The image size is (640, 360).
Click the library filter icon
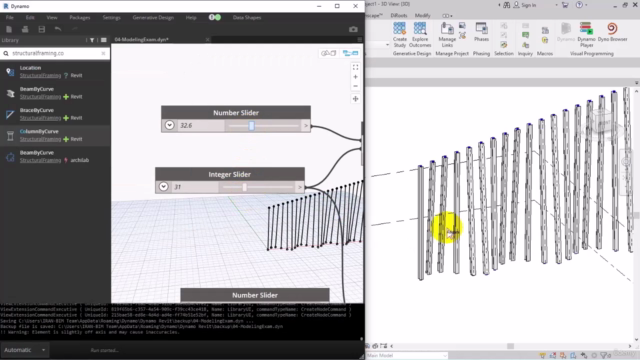click(x=92, y=40)
